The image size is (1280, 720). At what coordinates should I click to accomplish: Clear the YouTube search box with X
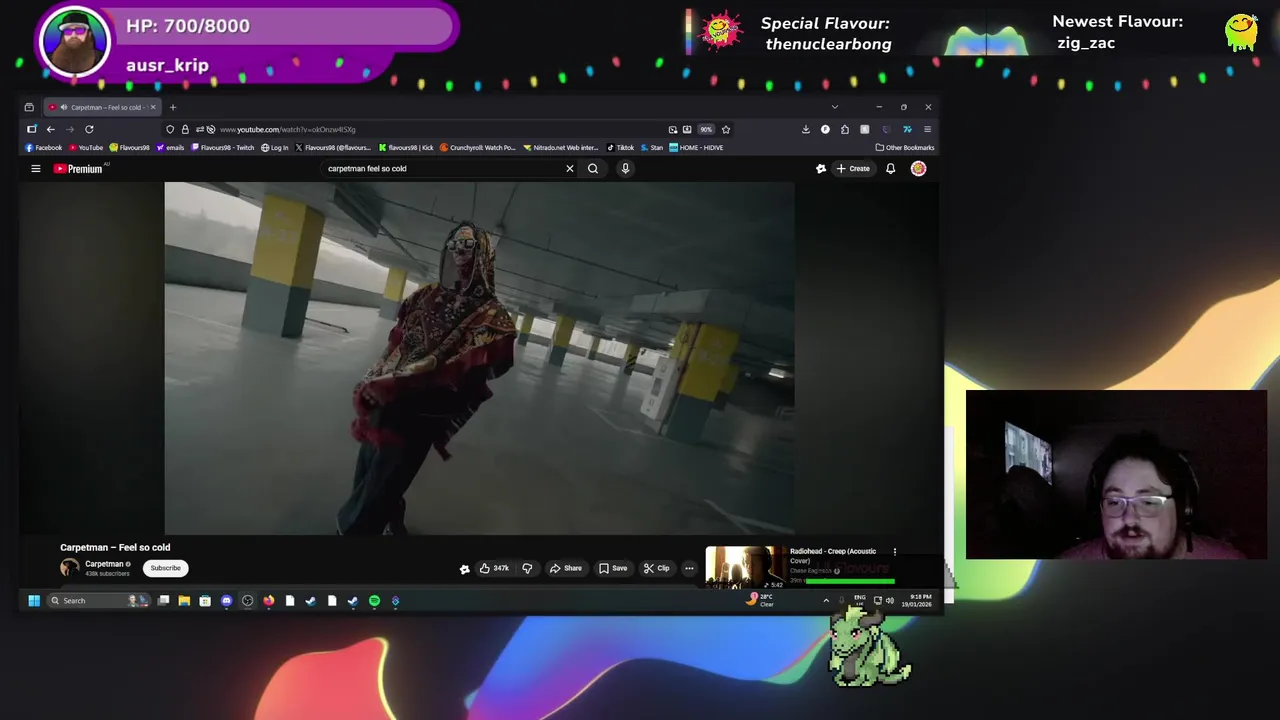coord(570,168)
